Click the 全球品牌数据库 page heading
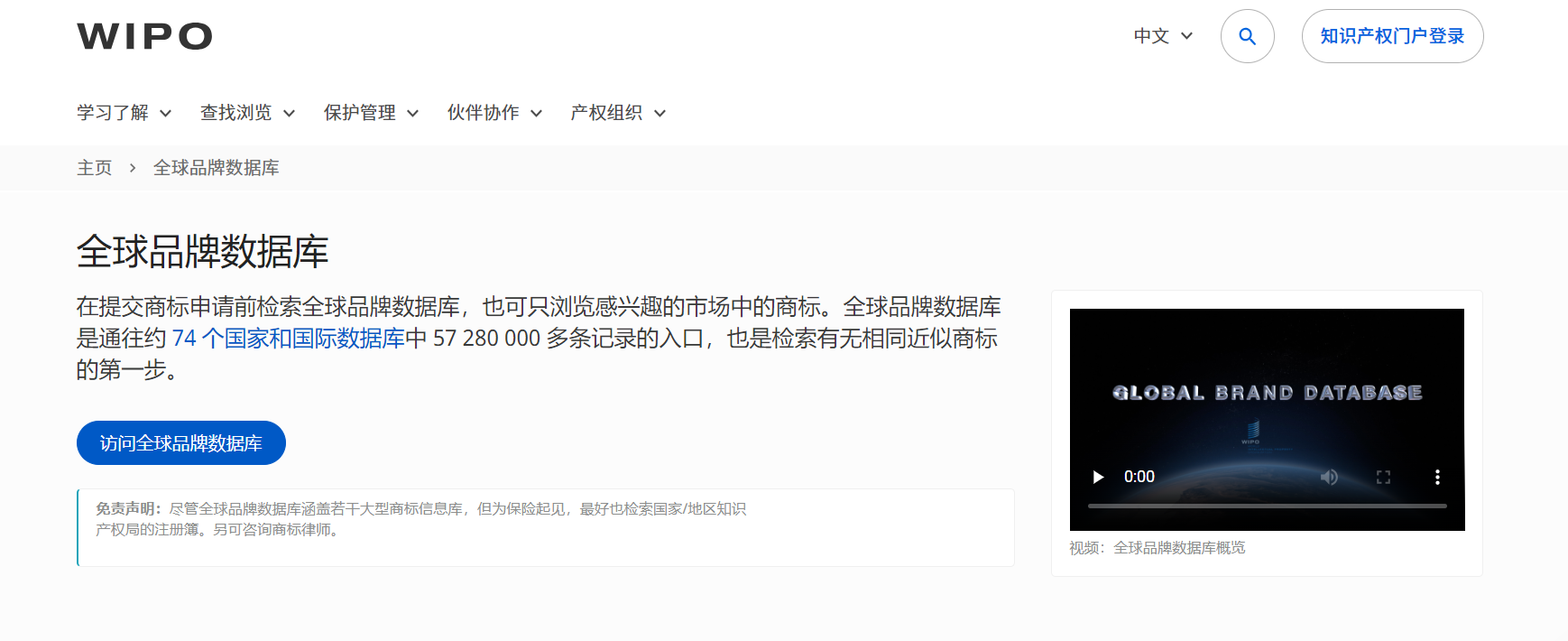This screenshot has height=641, width=1568. click(203, 252)
